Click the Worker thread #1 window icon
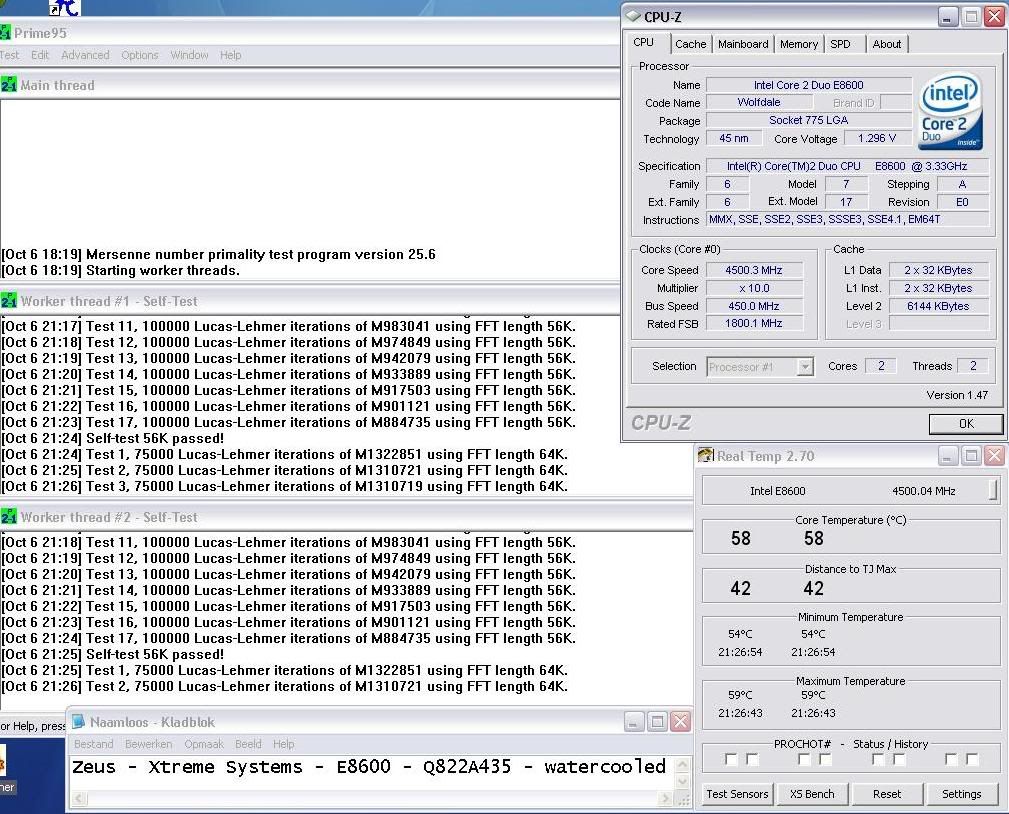This screenshot has height=814, width=1009. 8,301
